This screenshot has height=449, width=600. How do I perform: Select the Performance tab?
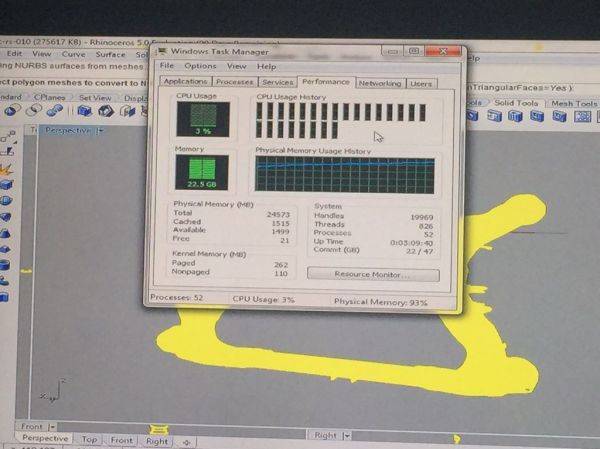(326, 82)
